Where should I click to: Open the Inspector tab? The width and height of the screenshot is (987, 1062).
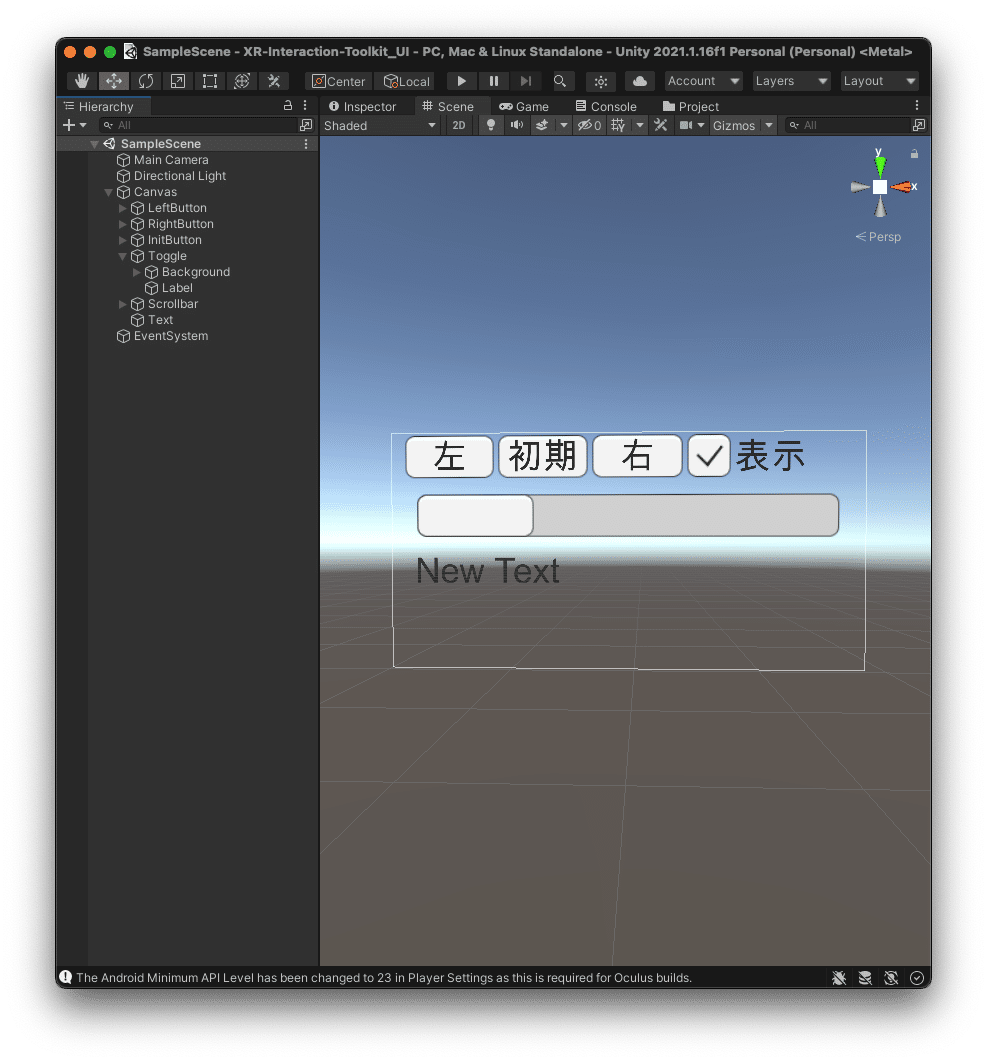[362, 106]
